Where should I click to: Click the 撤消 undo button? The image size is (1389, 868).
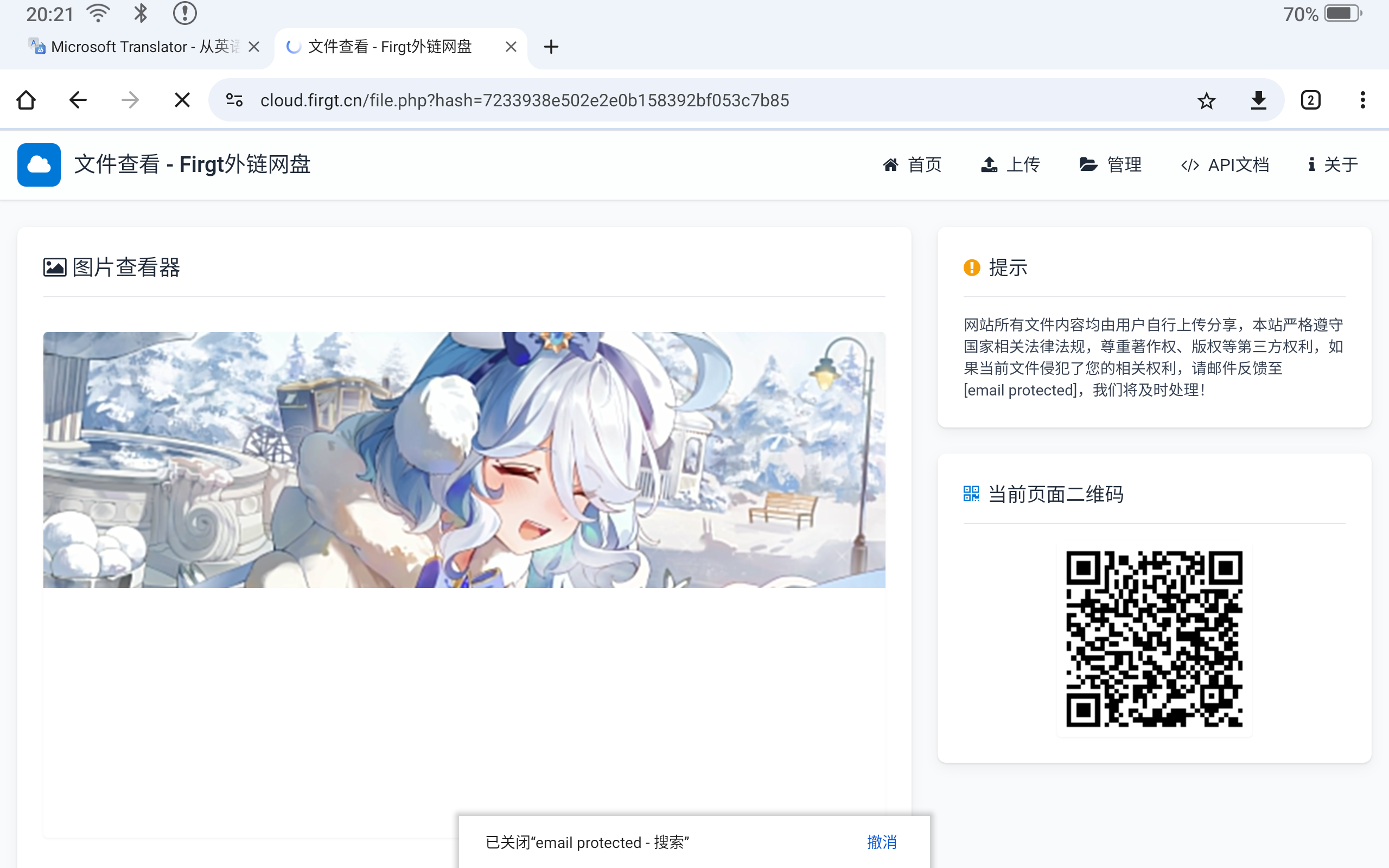(x=882, y=842)
